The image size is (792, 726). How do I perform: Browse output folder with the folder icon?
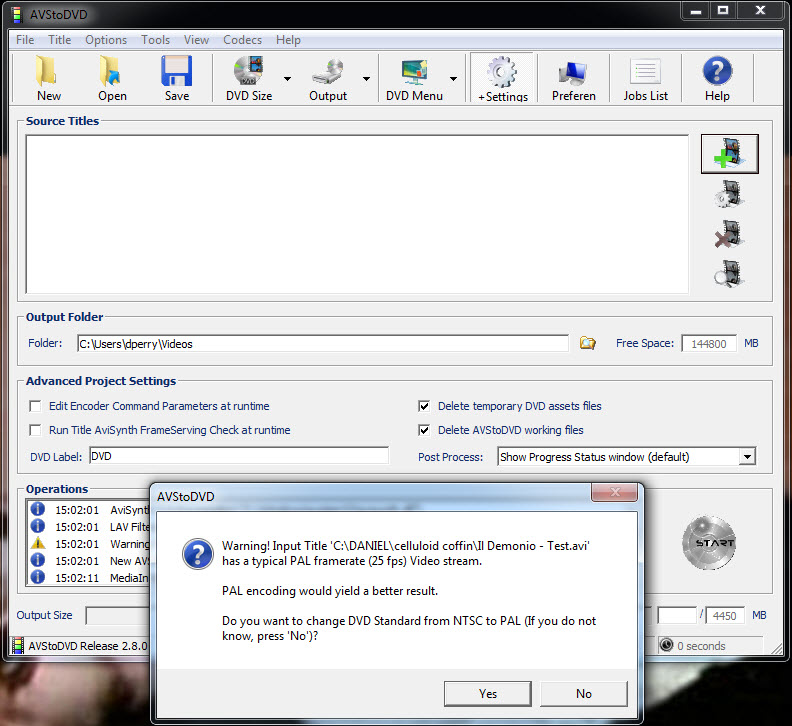[x=587, y=343]
